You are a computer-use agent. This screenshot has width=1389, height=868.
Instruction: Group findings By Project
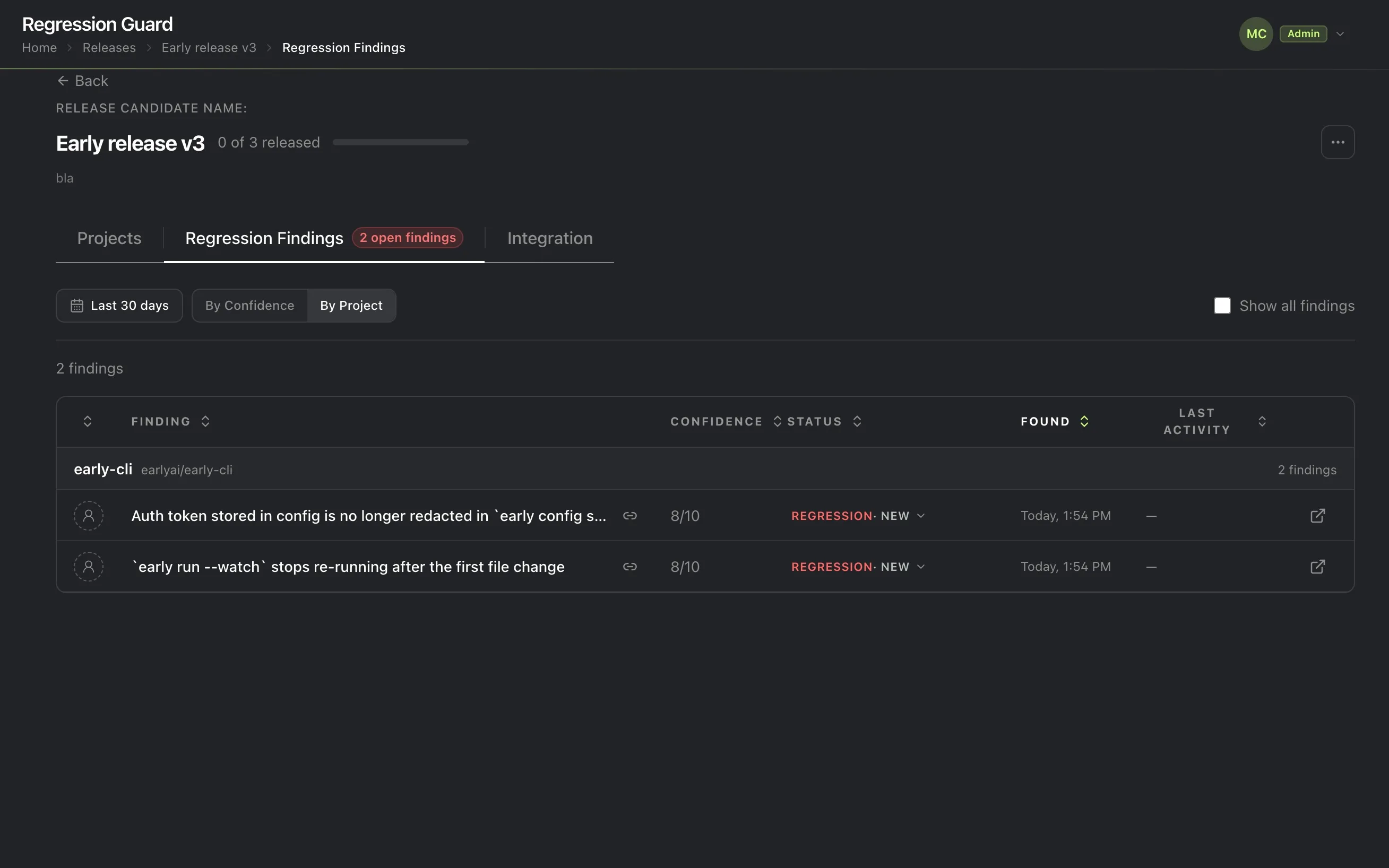point(351,306)
